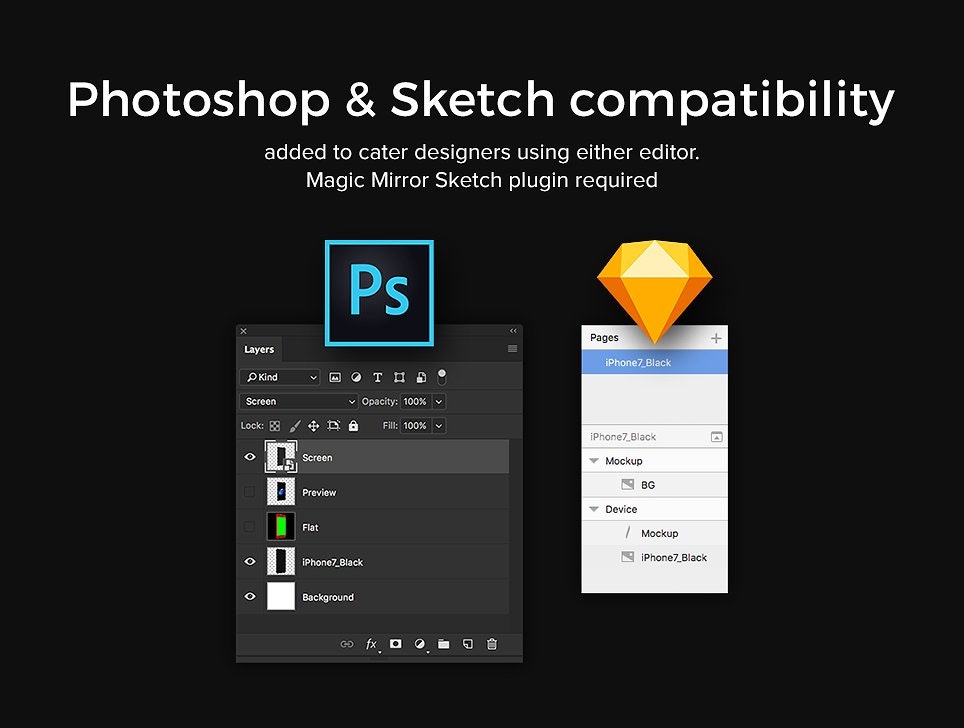Open the Add layer style fx menu
964x728 pixels.
370,643
